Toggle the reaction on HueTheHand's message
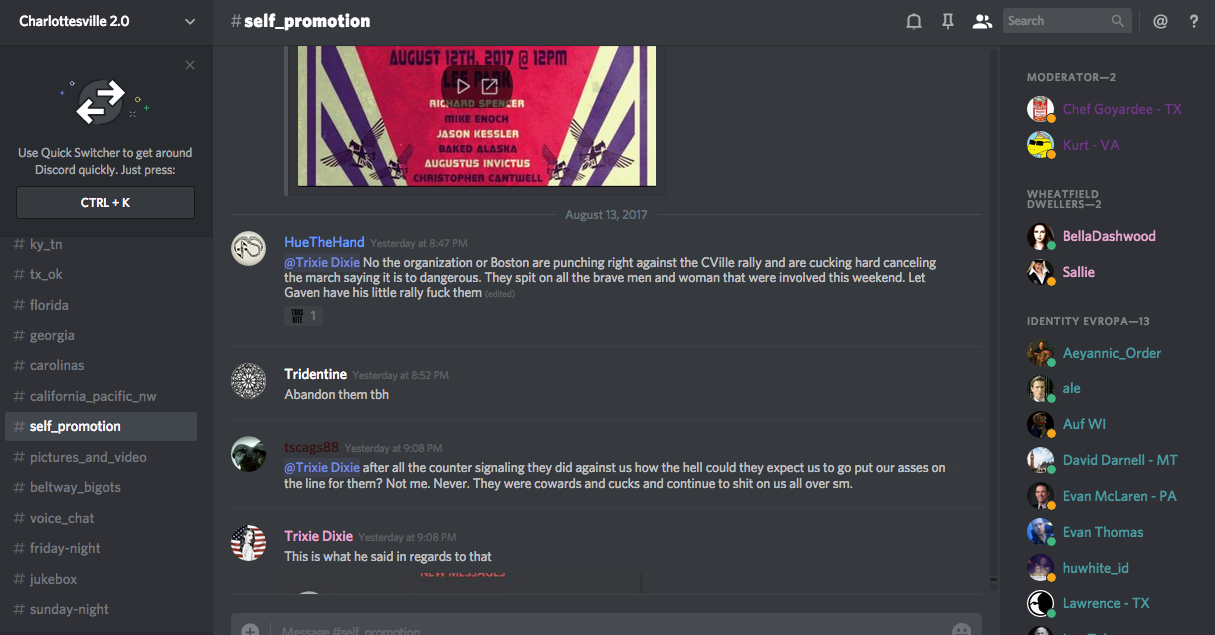Screen dimensions: 1215x635 303,316
